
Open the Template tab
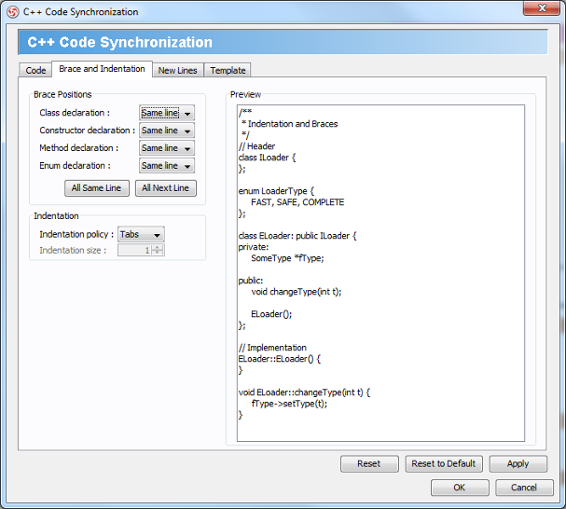(228, 70)
